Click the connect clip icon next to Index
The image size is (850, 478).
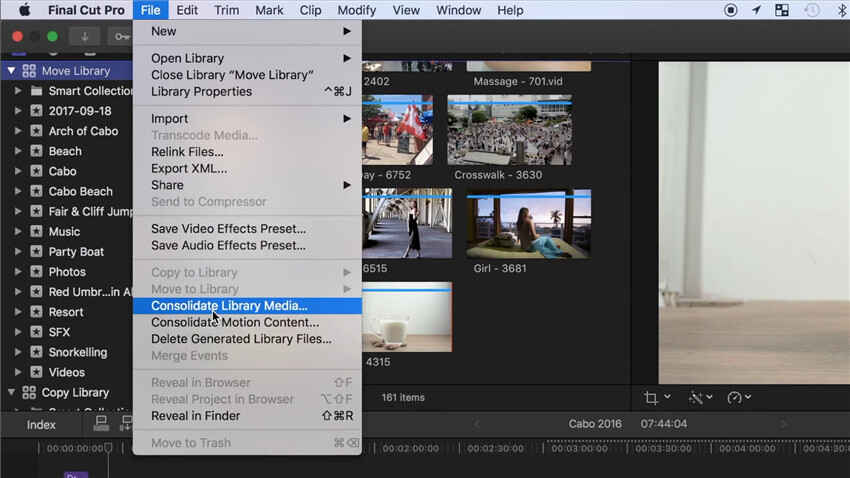(101, 423)
